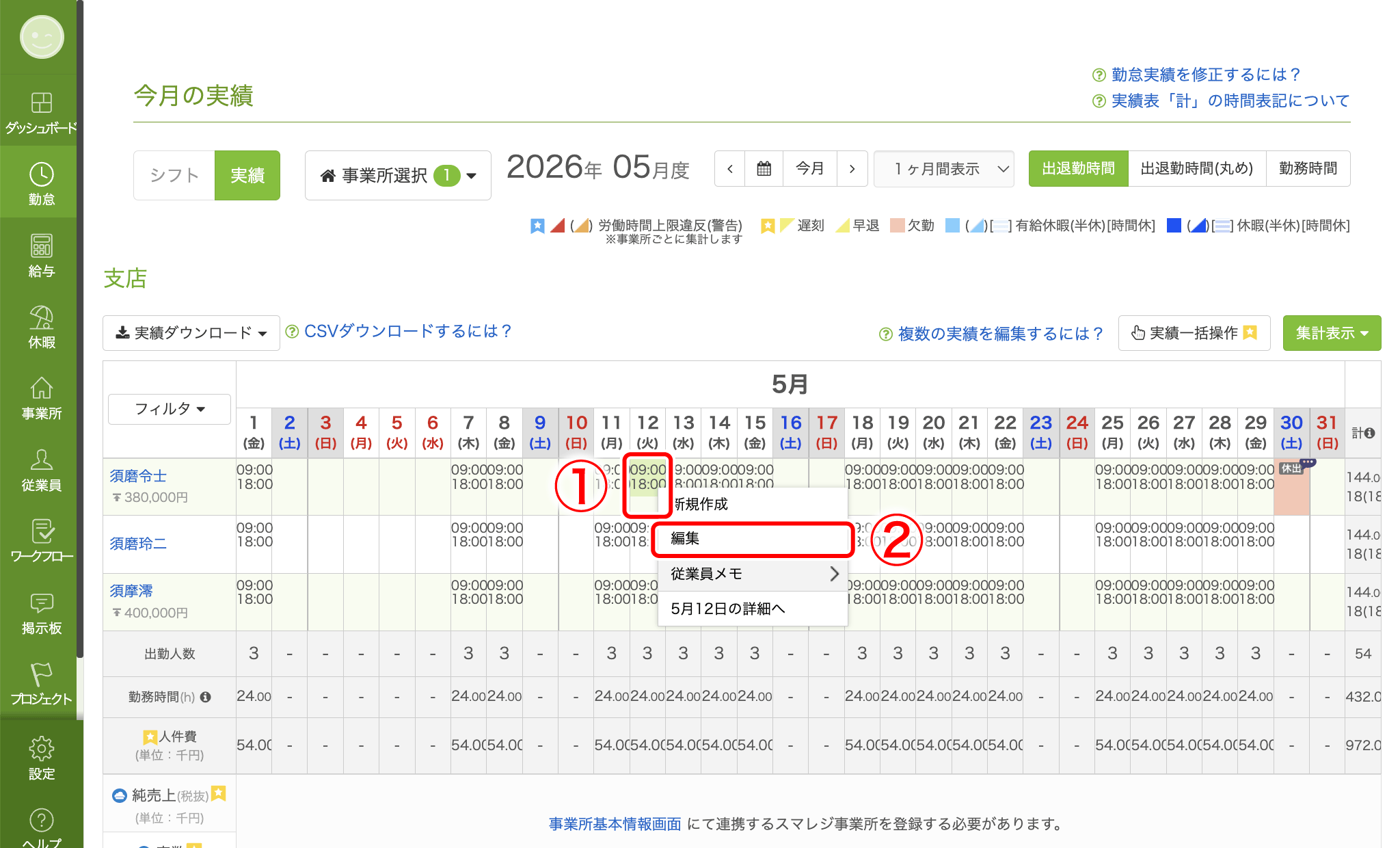Click the 実績一括操作 button
This screenshot has height=848, width=1400.
(x=1194, y=333)
